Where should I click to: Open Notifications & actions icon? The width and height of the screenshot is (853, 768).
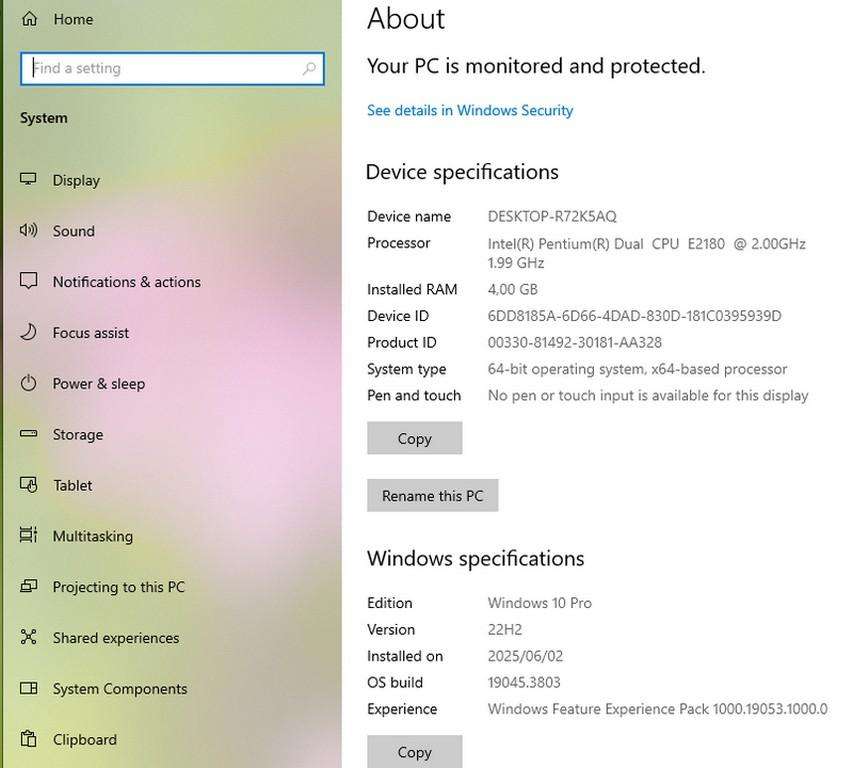coord(29,282)
